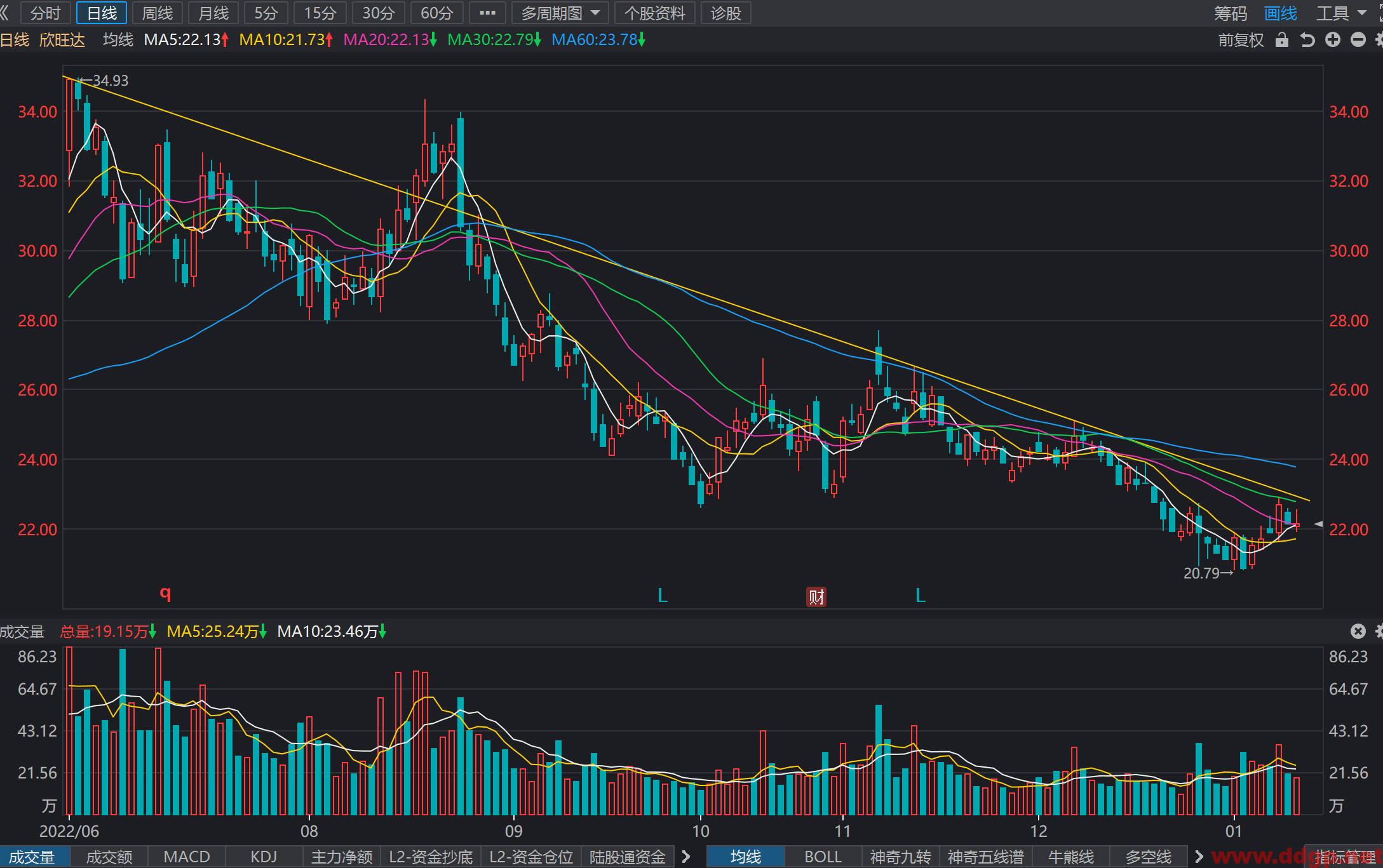This screenshot has height=868, width=1383.
Task: Click the 20.79 low price annotation
Action: [x=1208, y=573]
